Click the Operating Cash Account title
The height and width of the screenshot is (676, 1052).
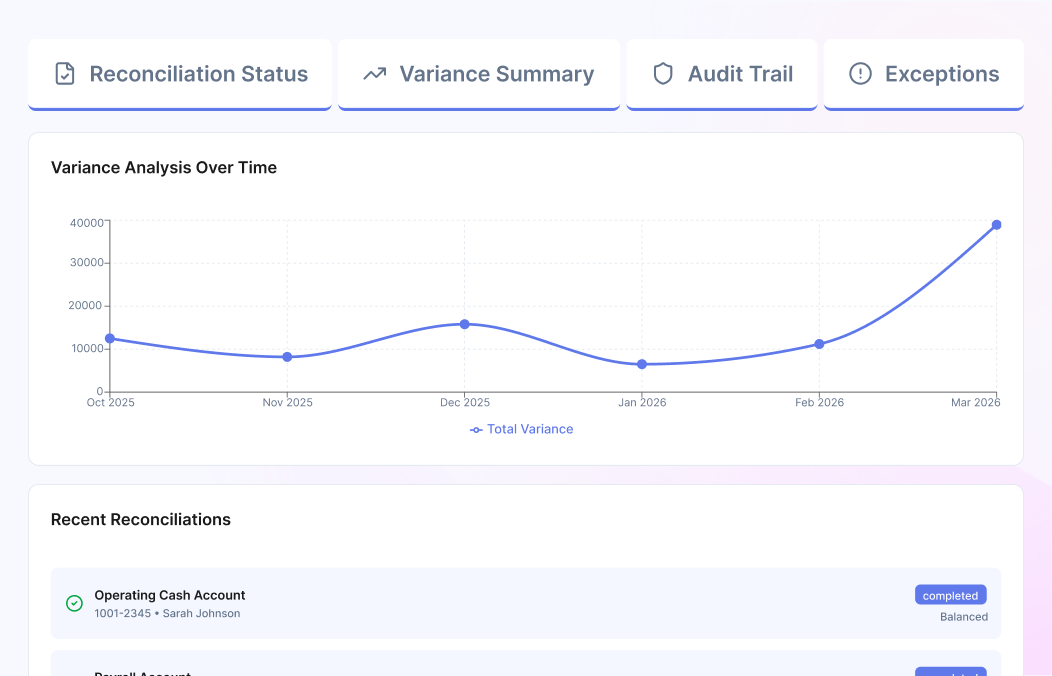pos(170,595)
